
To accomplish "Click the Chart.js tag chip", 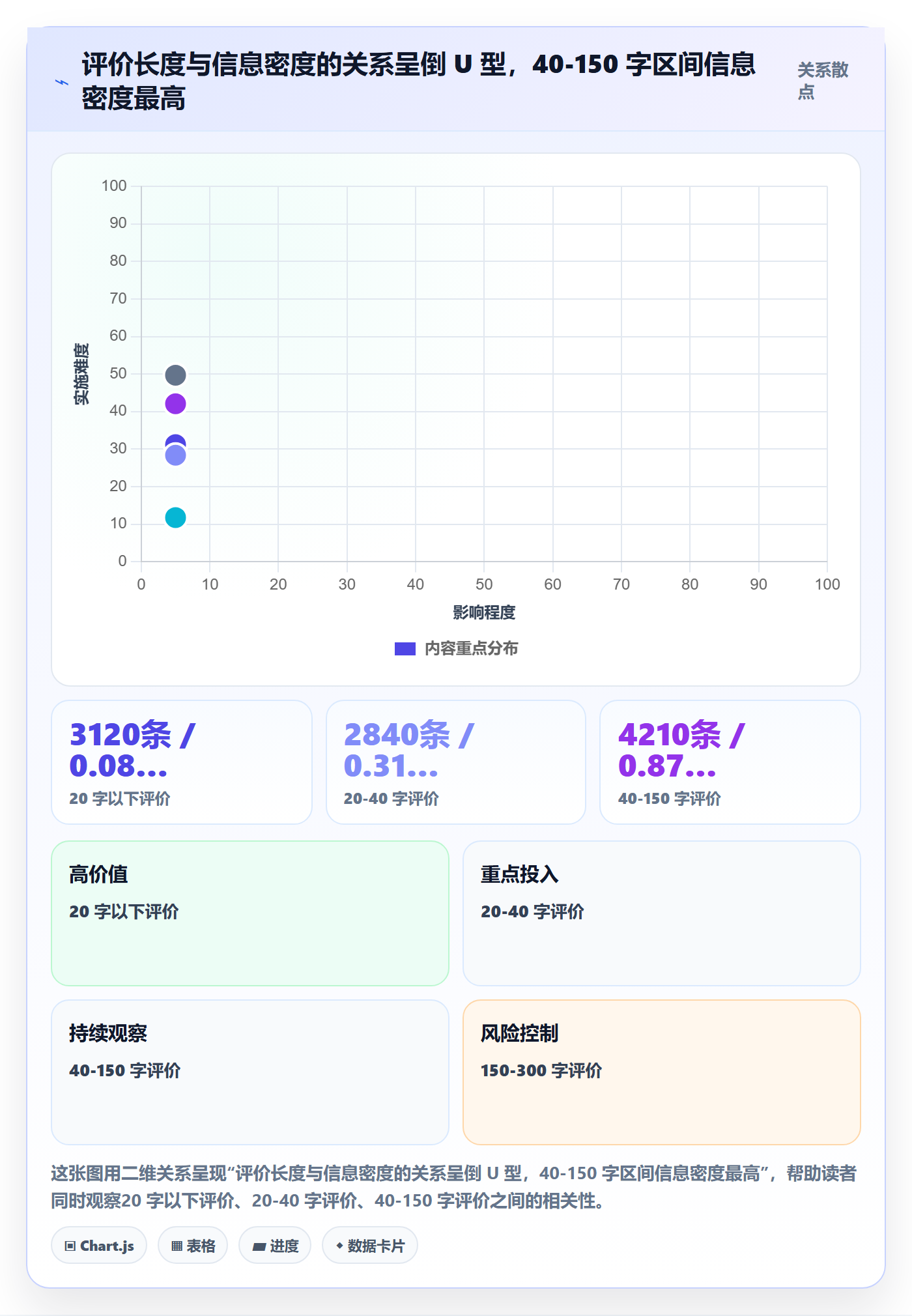I will point(99,1246).
